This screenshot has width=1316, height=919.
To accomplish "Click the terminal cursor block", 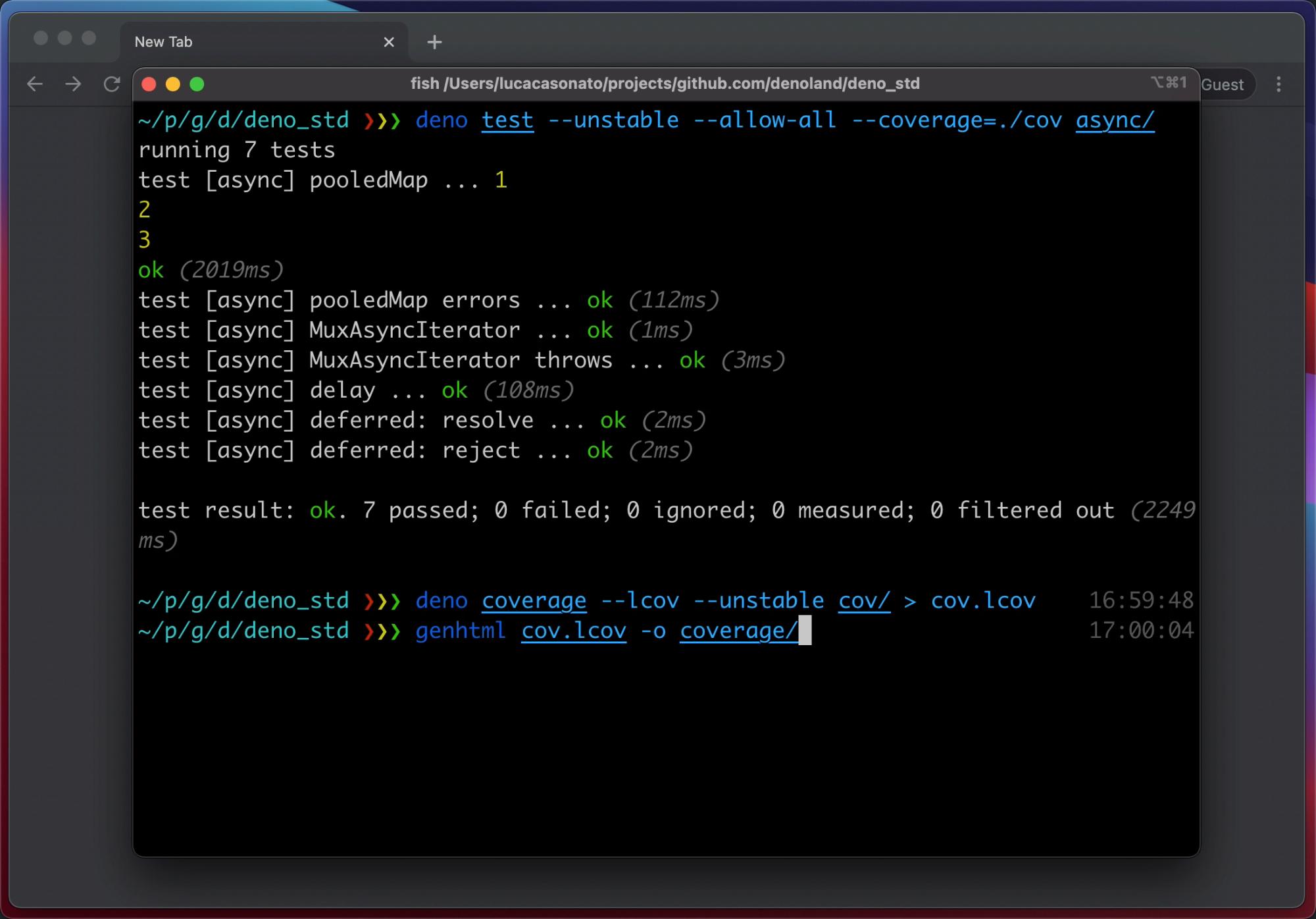I will 805,631.
